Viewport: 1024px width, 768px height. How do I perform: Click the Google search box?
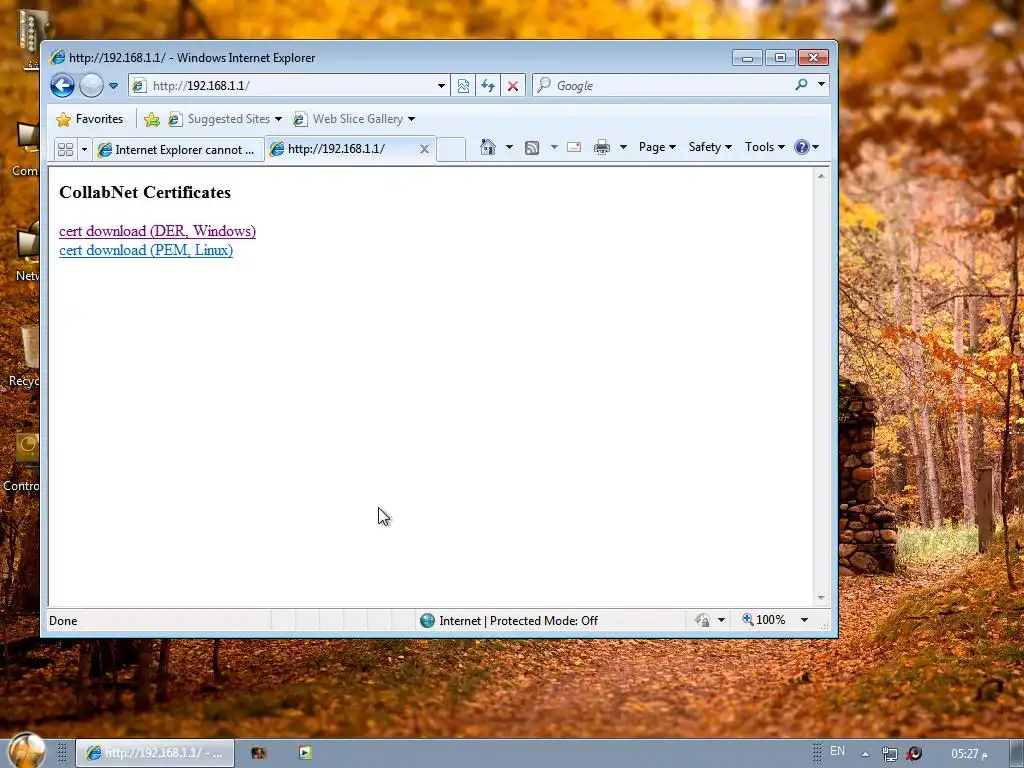pyautogui.click(x=662, y=86)
